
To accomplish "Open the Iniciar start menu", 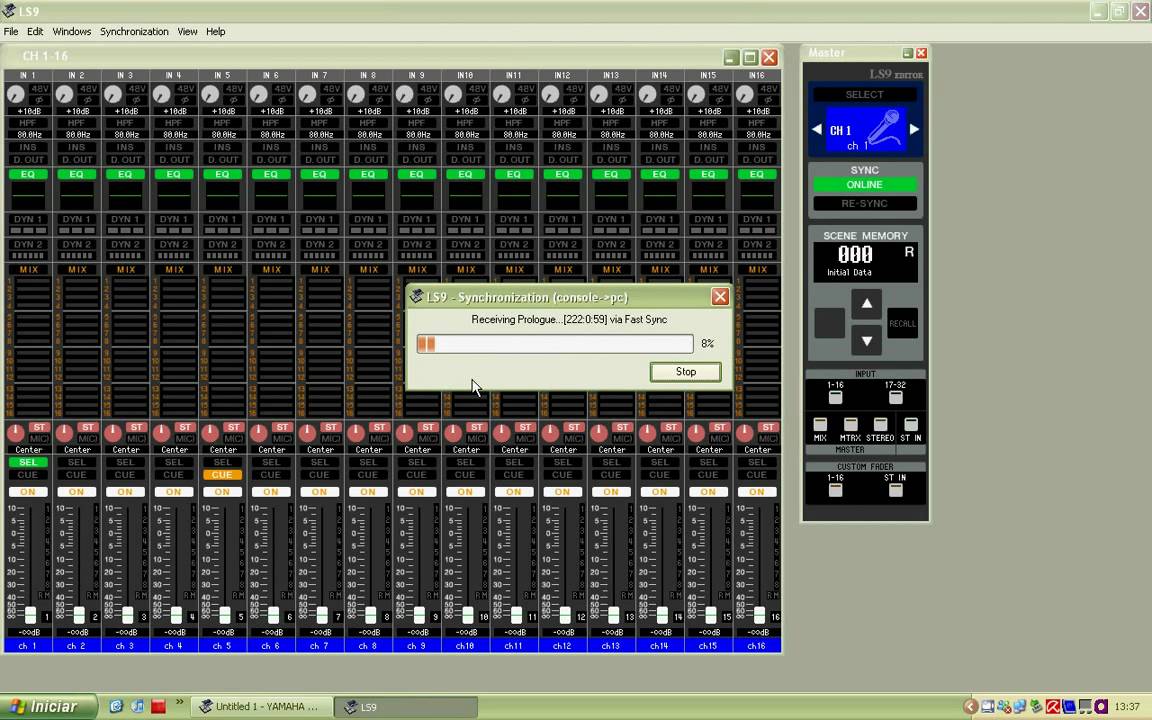I will 48,707.
